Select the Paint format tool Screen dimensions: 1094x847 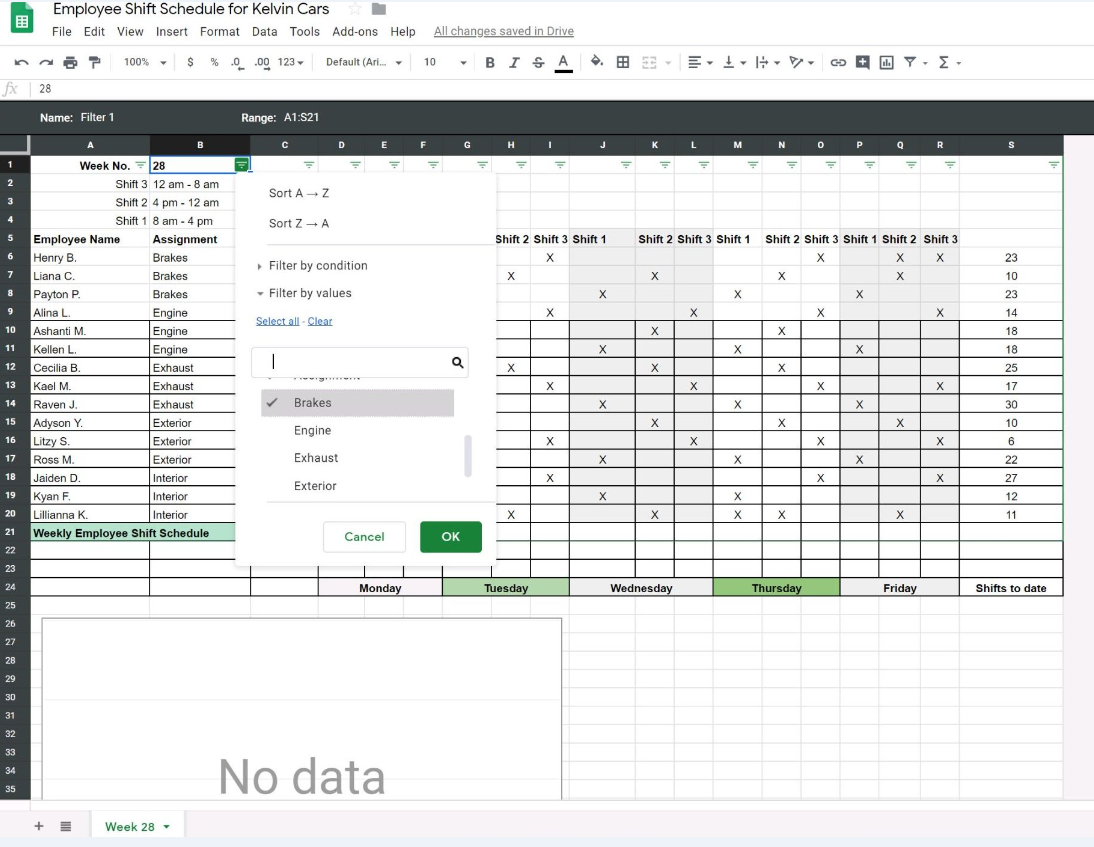point(95,63)
